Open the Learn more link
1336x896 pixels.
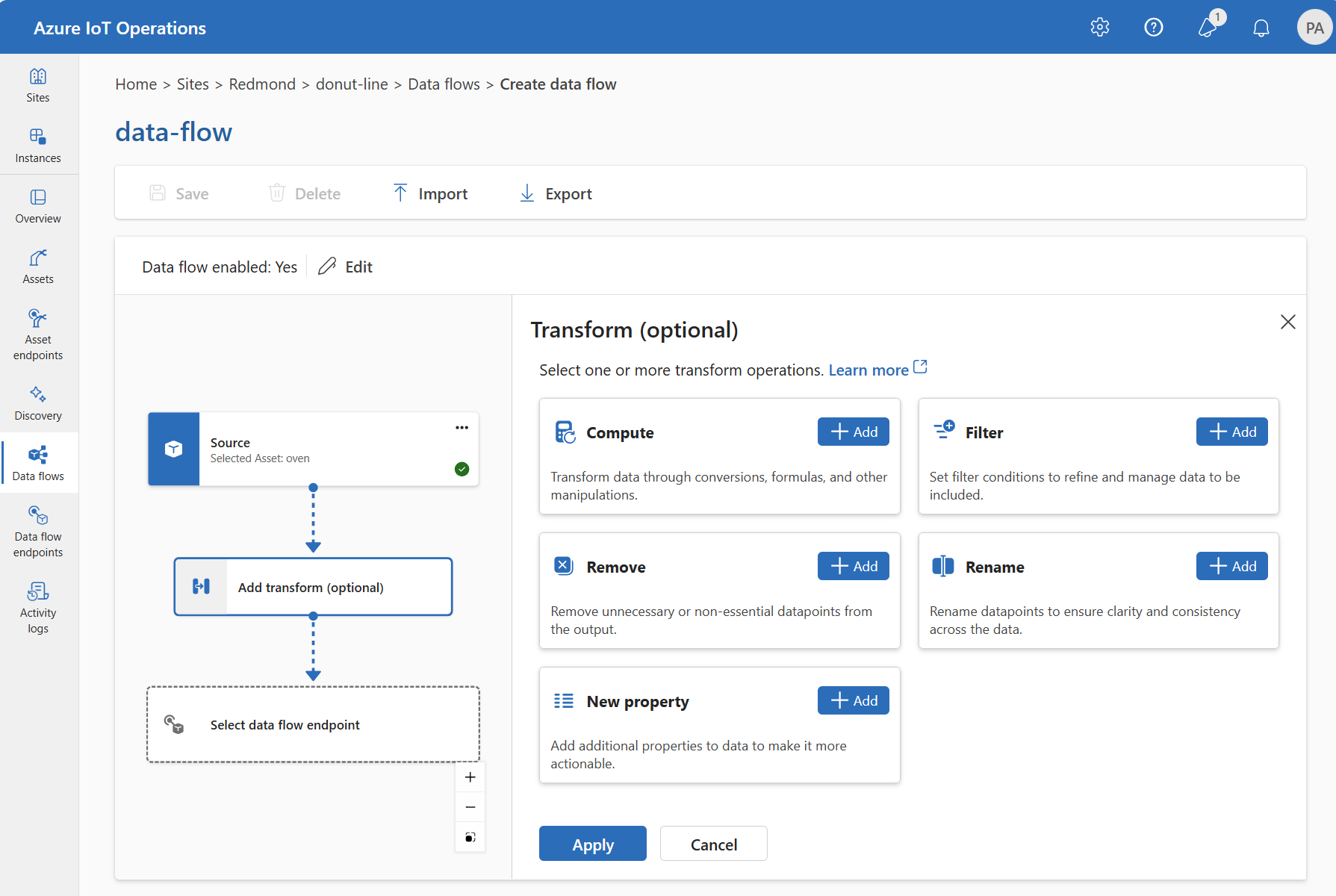click(869, 369)
